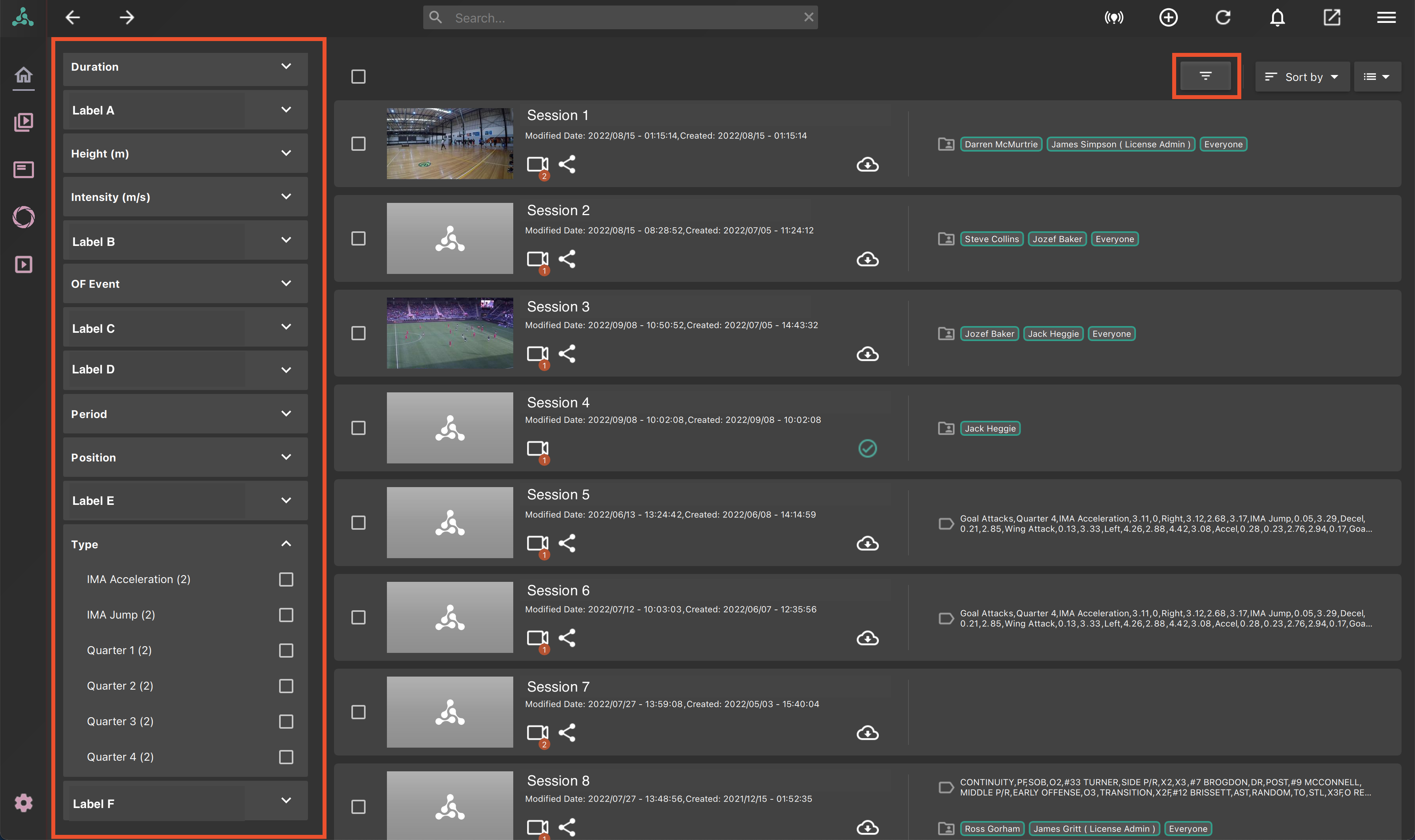
Task: Click the folder icon for Session 1
Action: [x=946, y=144]
